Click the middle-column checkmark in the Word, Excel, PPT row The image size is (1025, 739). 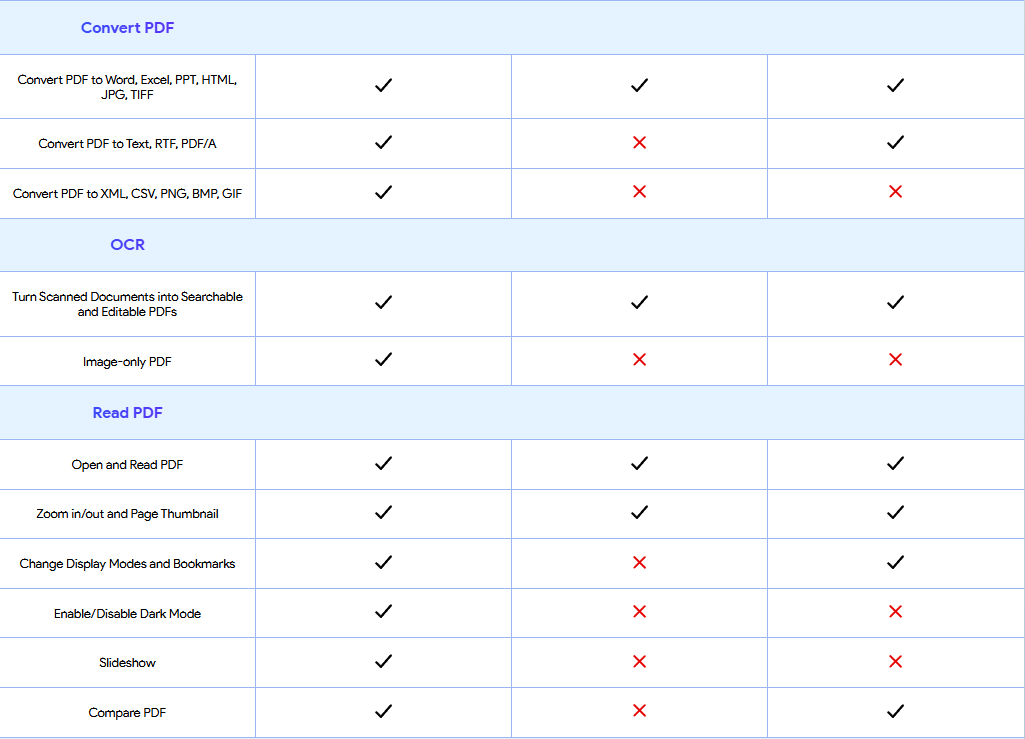coord(639,85)
